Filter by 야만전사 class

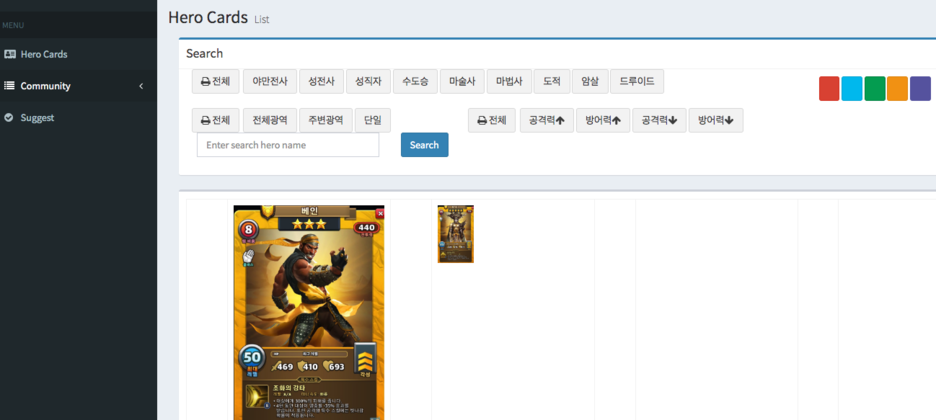pyautogui.click(x=270, y=81)
